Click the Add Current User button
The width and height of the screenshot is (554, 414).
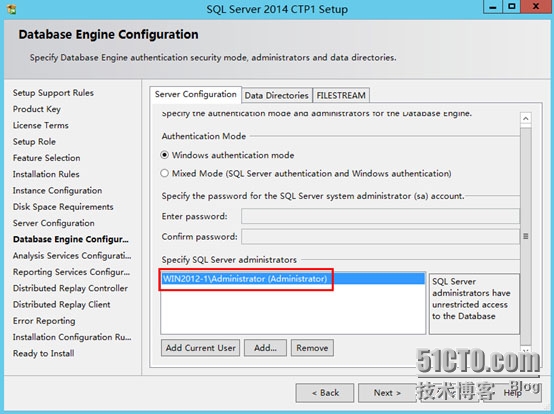(200, 348)
